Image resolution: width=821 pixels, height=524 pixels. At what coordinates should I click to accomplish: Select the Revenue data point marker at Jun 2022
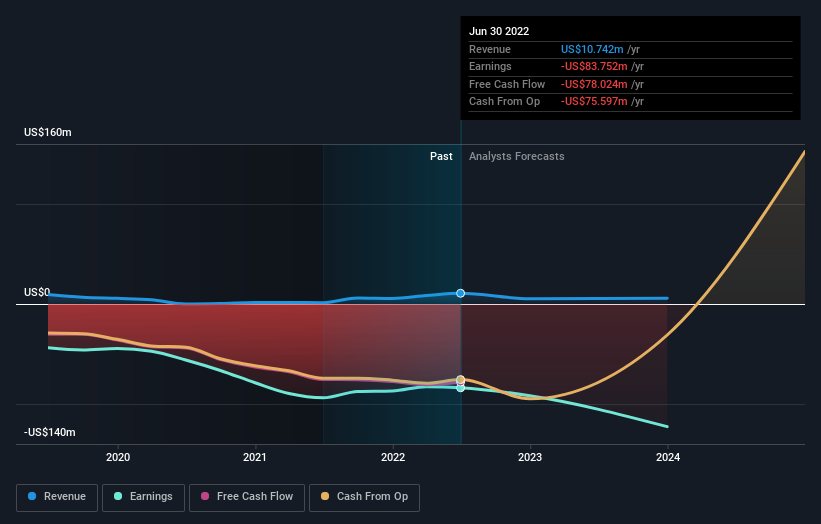[460, 293]
